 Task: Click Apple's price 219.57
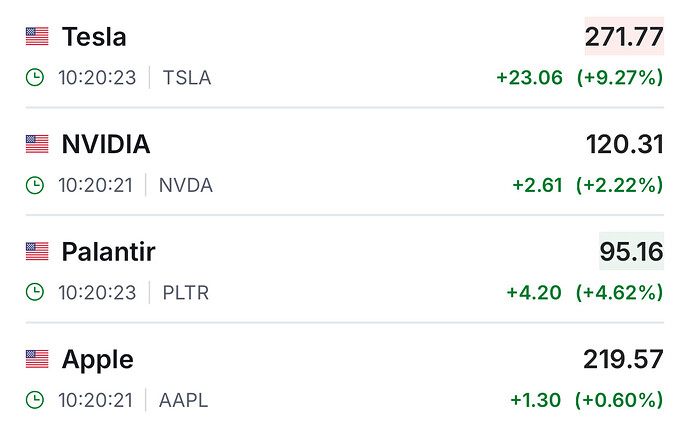(x=624, y=359)
